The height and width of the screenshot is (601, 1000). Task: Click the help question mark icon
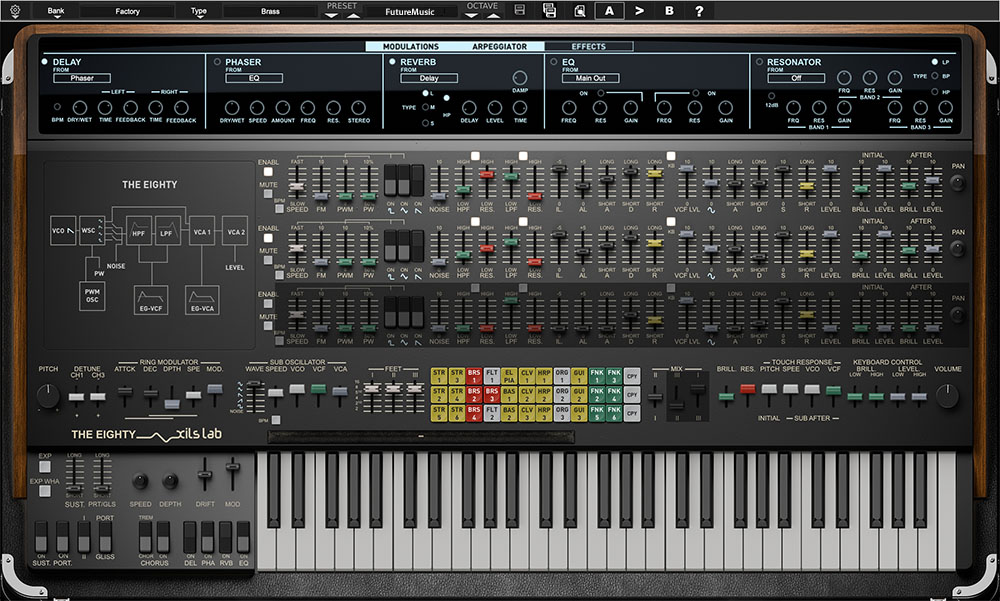click(x=699, y=11)
